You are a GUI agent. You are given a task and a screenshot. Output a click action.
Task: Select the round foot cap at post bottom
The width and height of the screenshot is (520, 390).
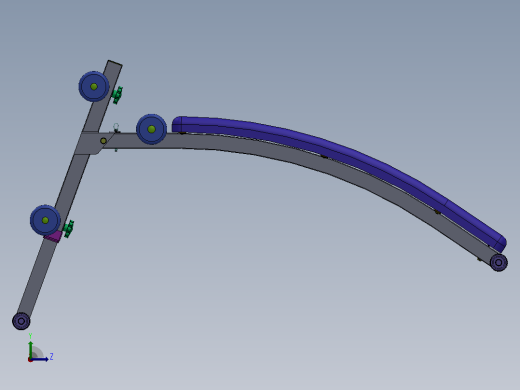(x=21, y=321)
